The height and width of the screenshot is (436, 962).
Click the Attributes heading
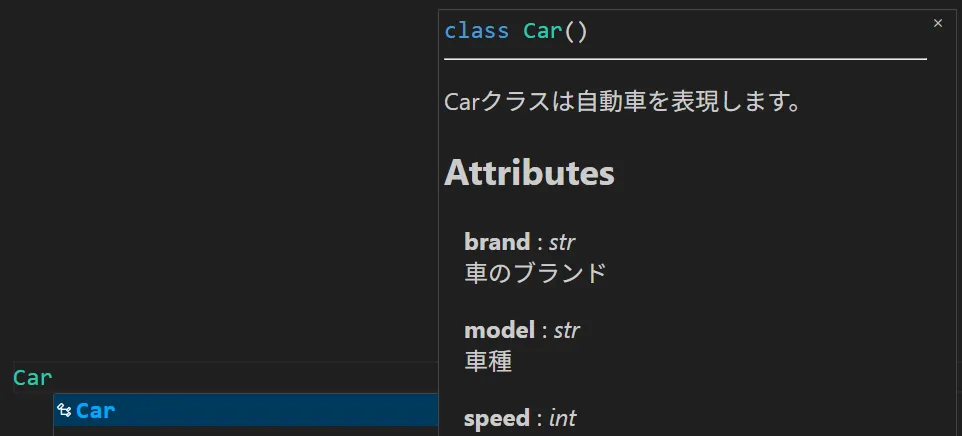(x=529, y=173)
